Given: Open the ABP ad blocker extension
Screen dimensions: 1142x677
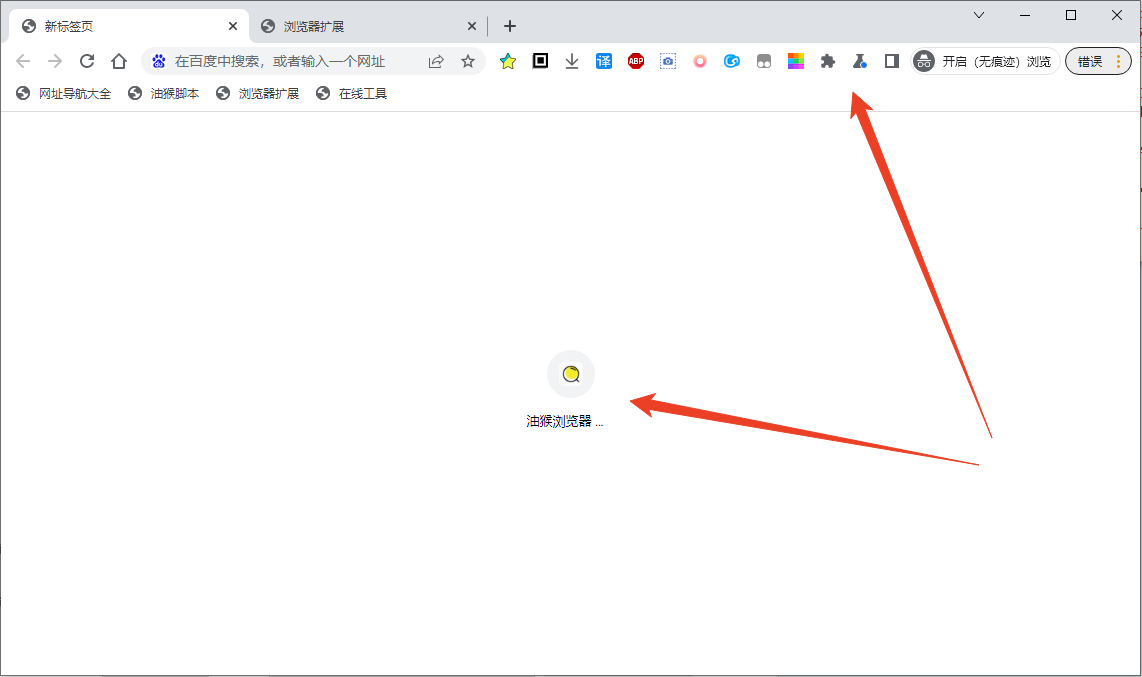Looking at the screenshot, I should click(635, 61).
